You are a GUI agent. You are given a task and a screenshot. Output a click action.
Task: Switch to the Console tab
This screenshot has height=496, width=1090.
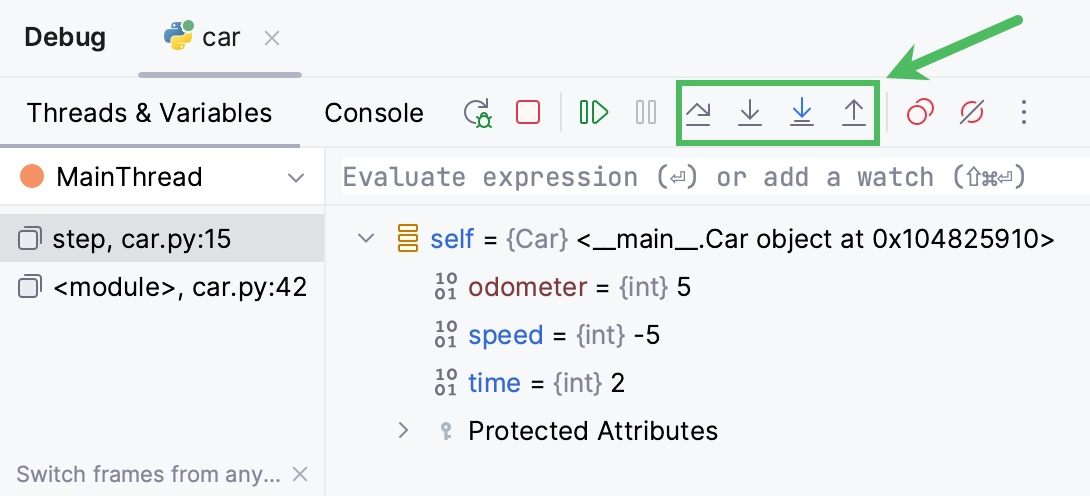(x=374, y=113)
